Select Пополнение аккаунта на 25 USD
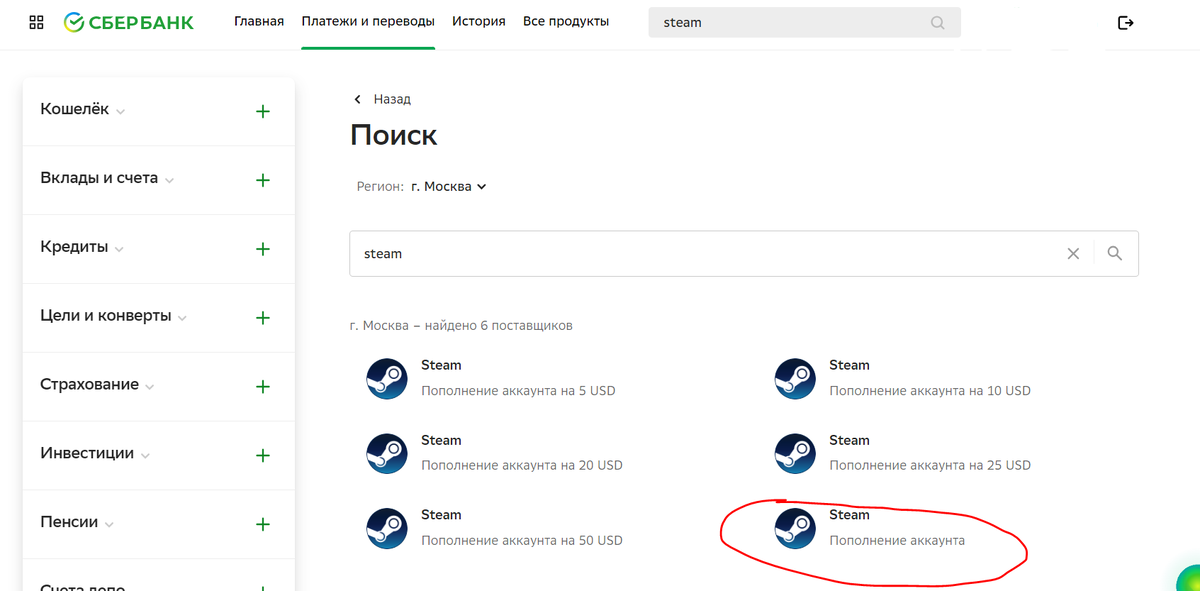The width and height of the screenshot is (1200, 591). [x=930, y=465]
